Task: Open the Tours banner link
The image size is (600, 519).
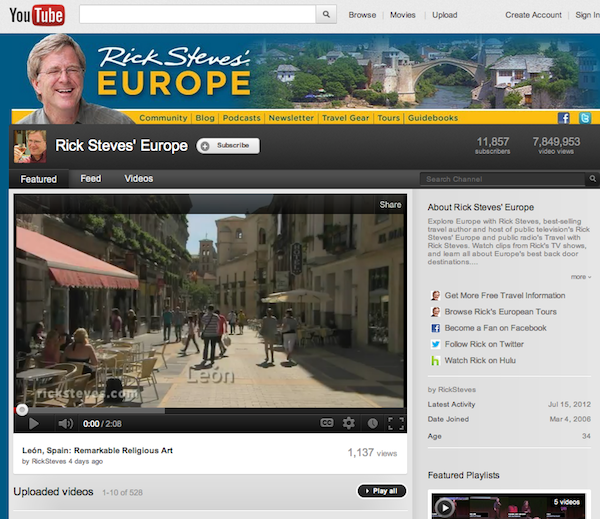Action: [x=388, y=118]
